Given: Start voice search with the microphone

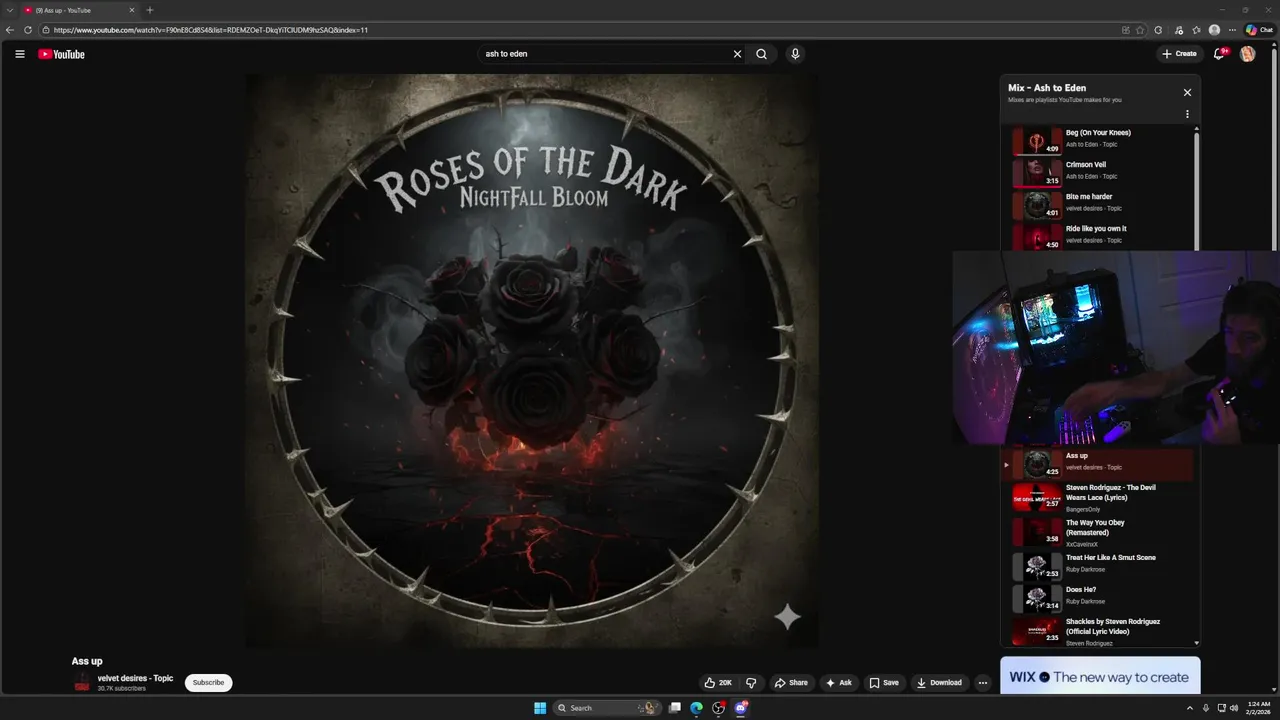Looking at the screenshot, I should point(795,54).
